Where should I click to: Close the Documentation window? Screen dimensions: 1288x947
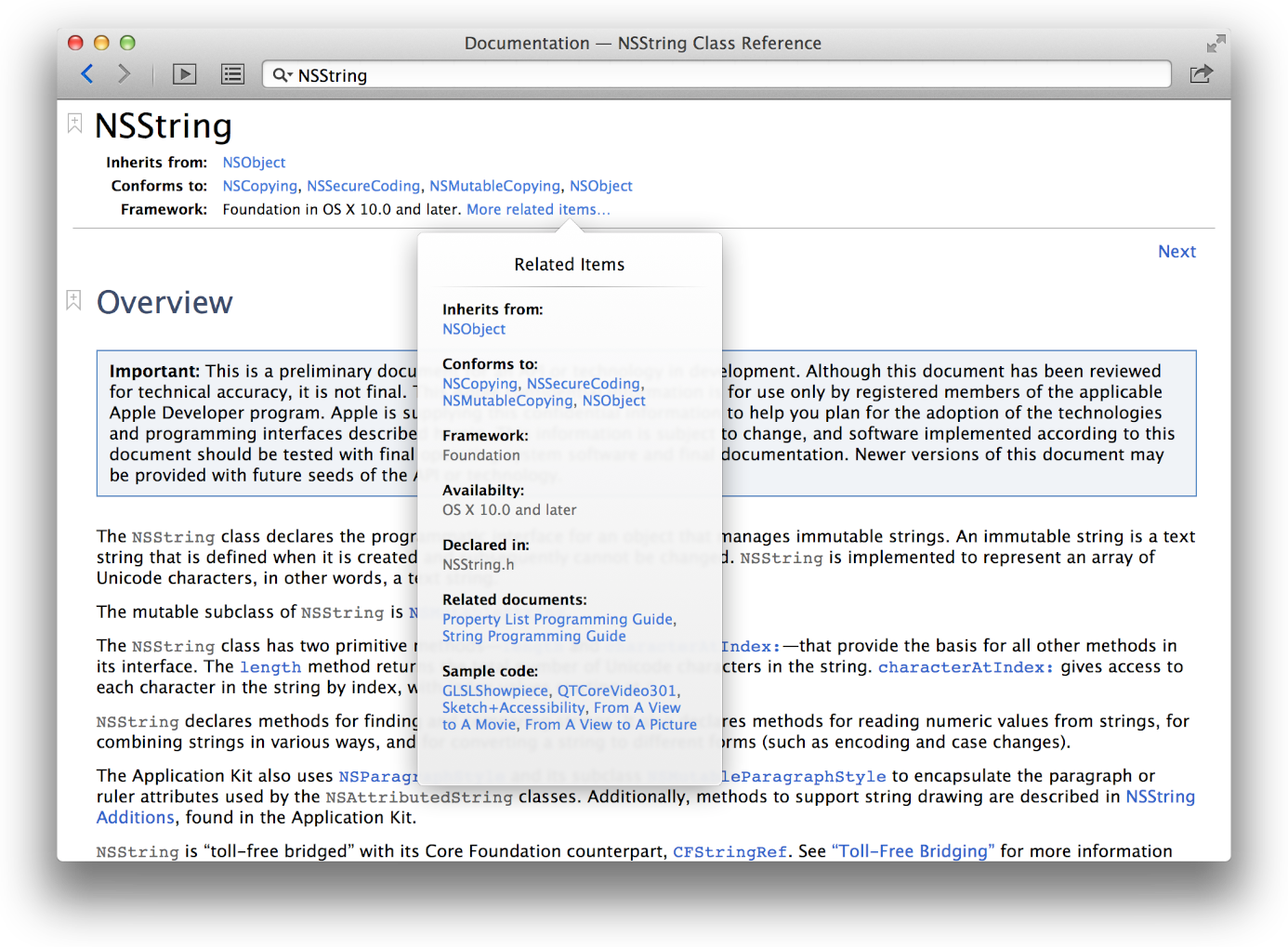[x=76, y=43]
